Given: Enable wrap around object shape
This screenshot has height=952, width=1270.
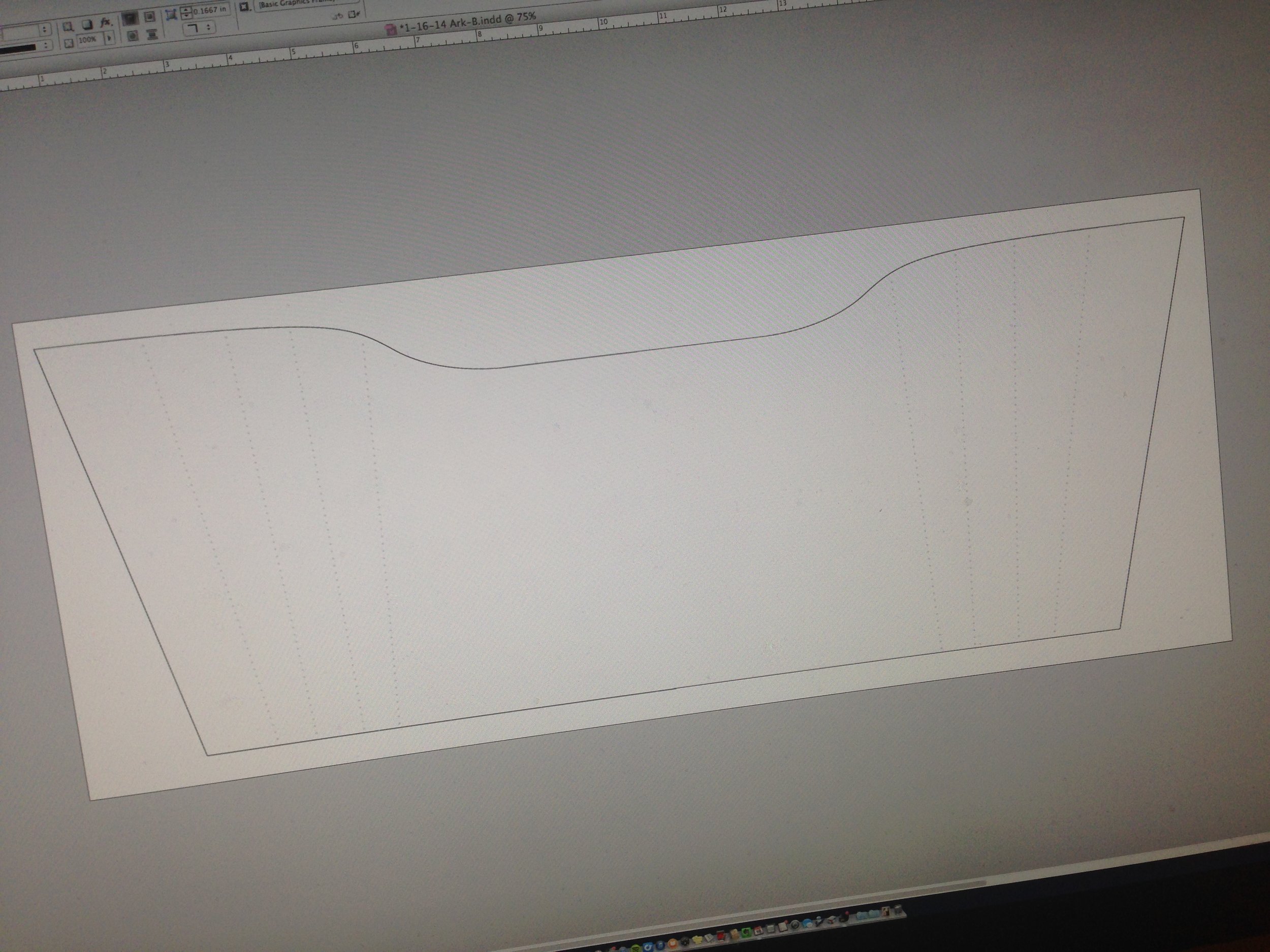Looking at the screenshot, I should tap(133, 36).
